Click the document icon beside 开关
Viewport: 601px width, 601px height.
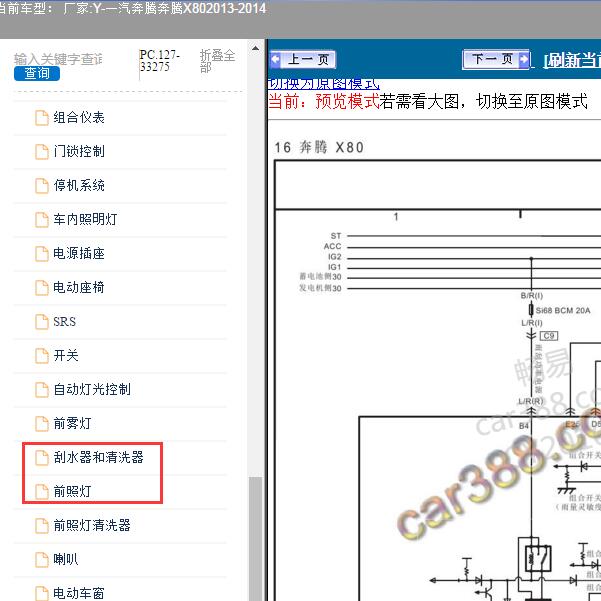[x=42, y=356]
